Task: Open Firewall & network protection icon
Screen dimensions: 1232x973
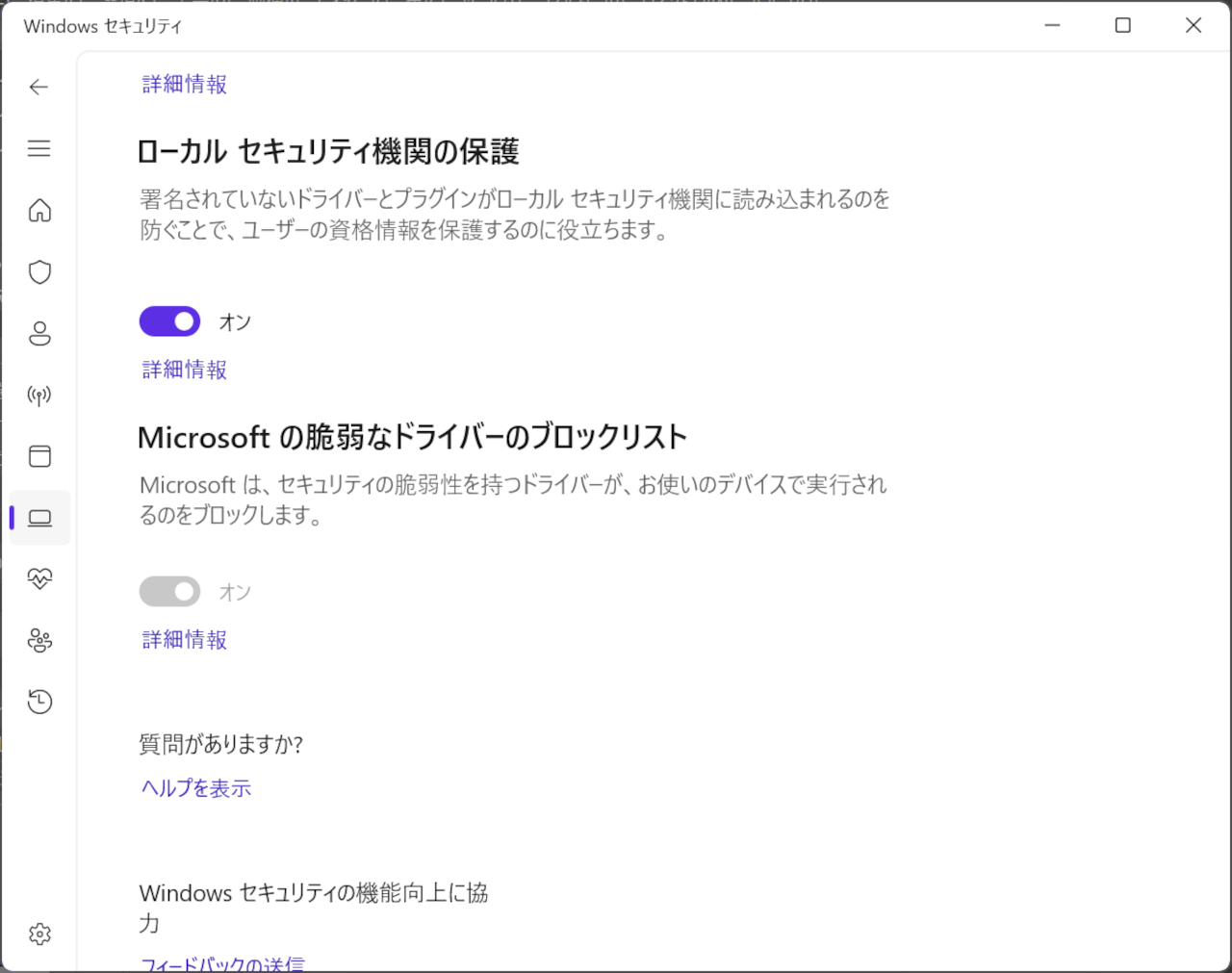Action: pos(39,395)
